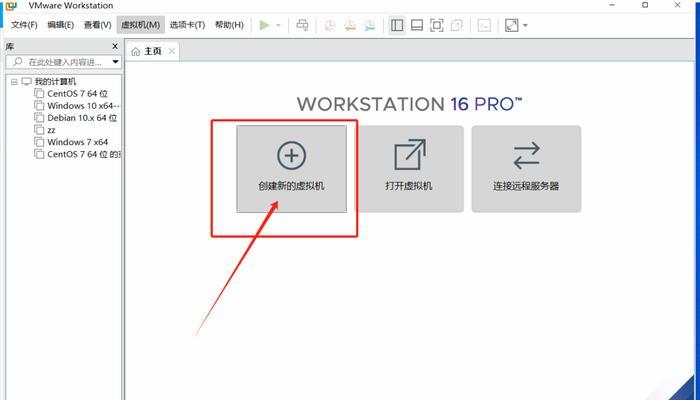Screen dimensions: 700x400
Task: Toggle the thumbnail bar view icon
Action: tap(417, 25)
